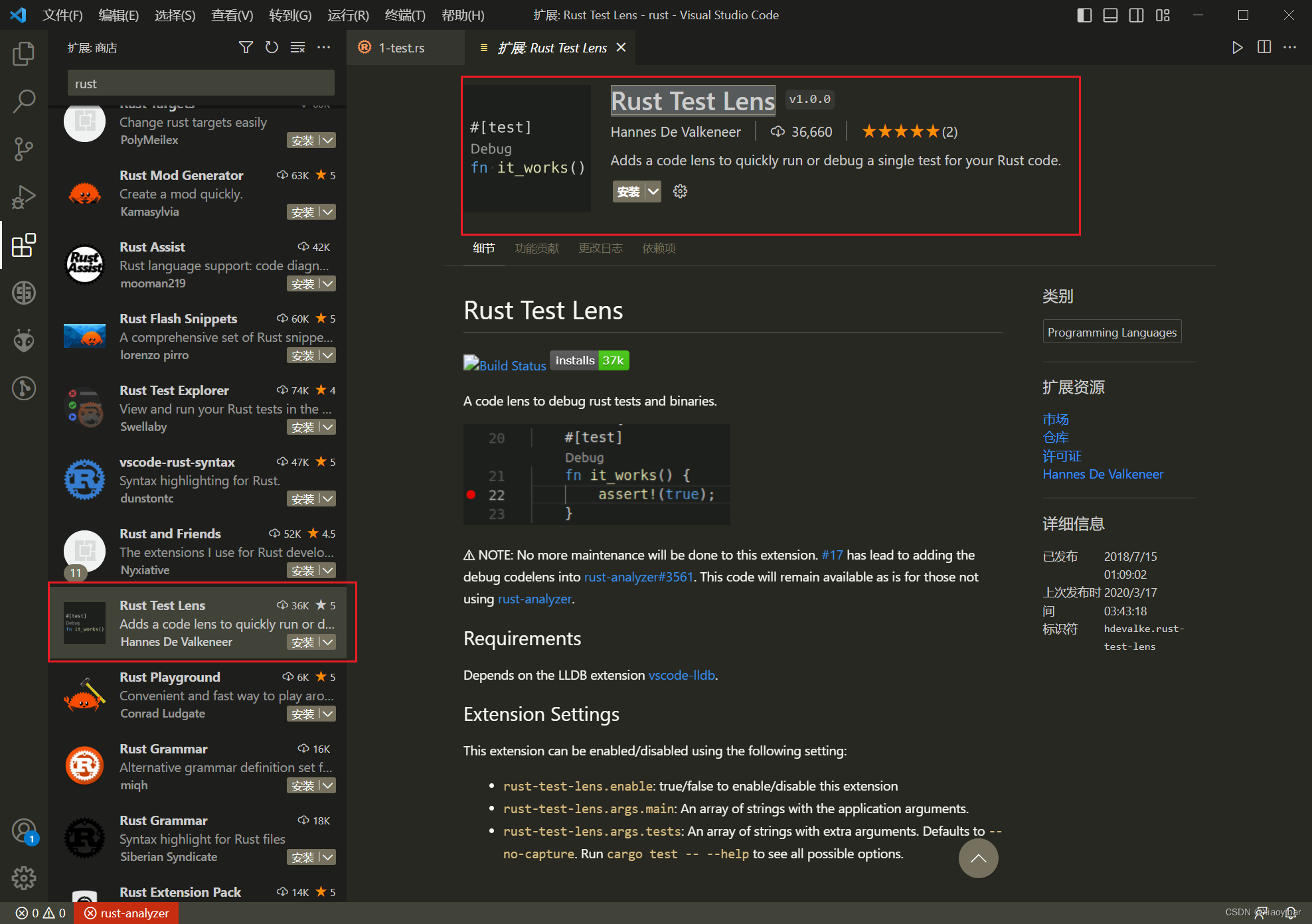Screen dimensions: 1312x924
Task: Open the 许可证 license link
Action: point(1062,455)
